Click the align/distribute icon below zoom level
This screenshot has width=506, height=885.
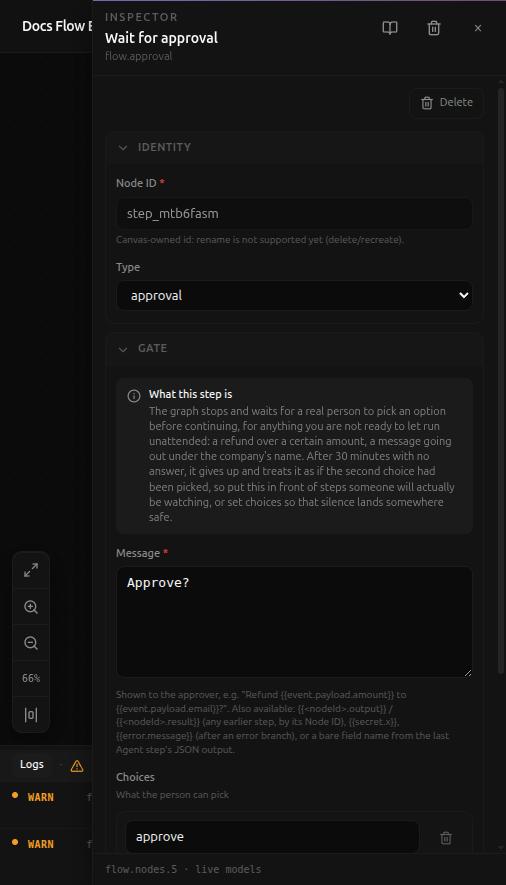[31, 715]
